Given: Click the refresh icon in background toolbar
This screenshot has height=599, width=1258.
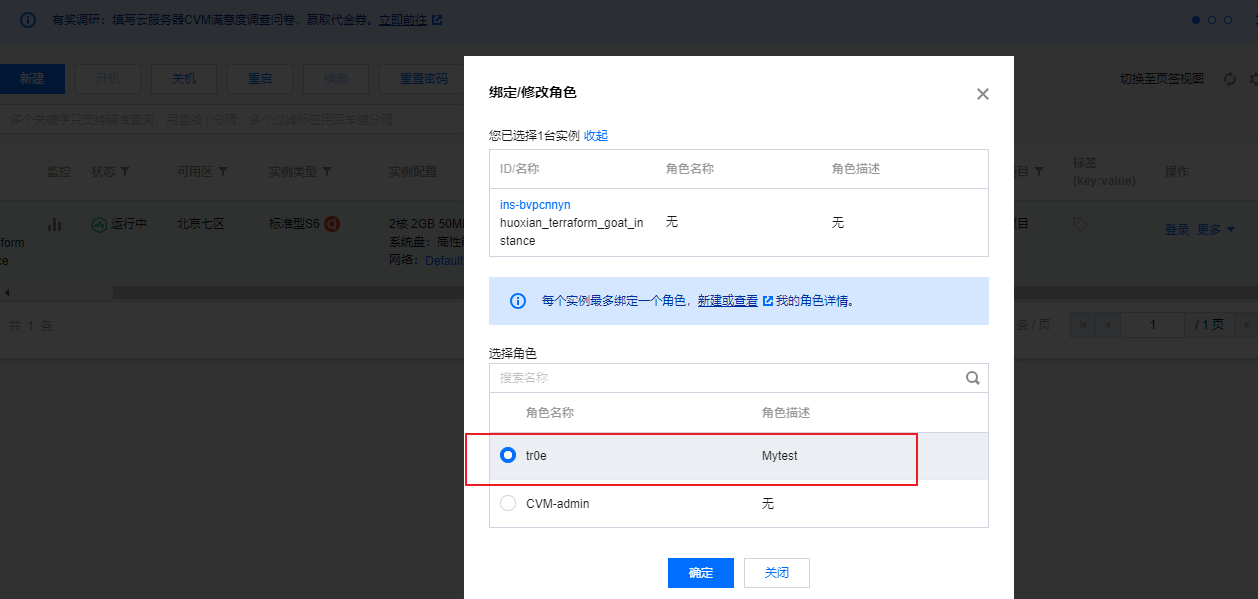Looking at the screenshot, I should (x=1230, y=79).
